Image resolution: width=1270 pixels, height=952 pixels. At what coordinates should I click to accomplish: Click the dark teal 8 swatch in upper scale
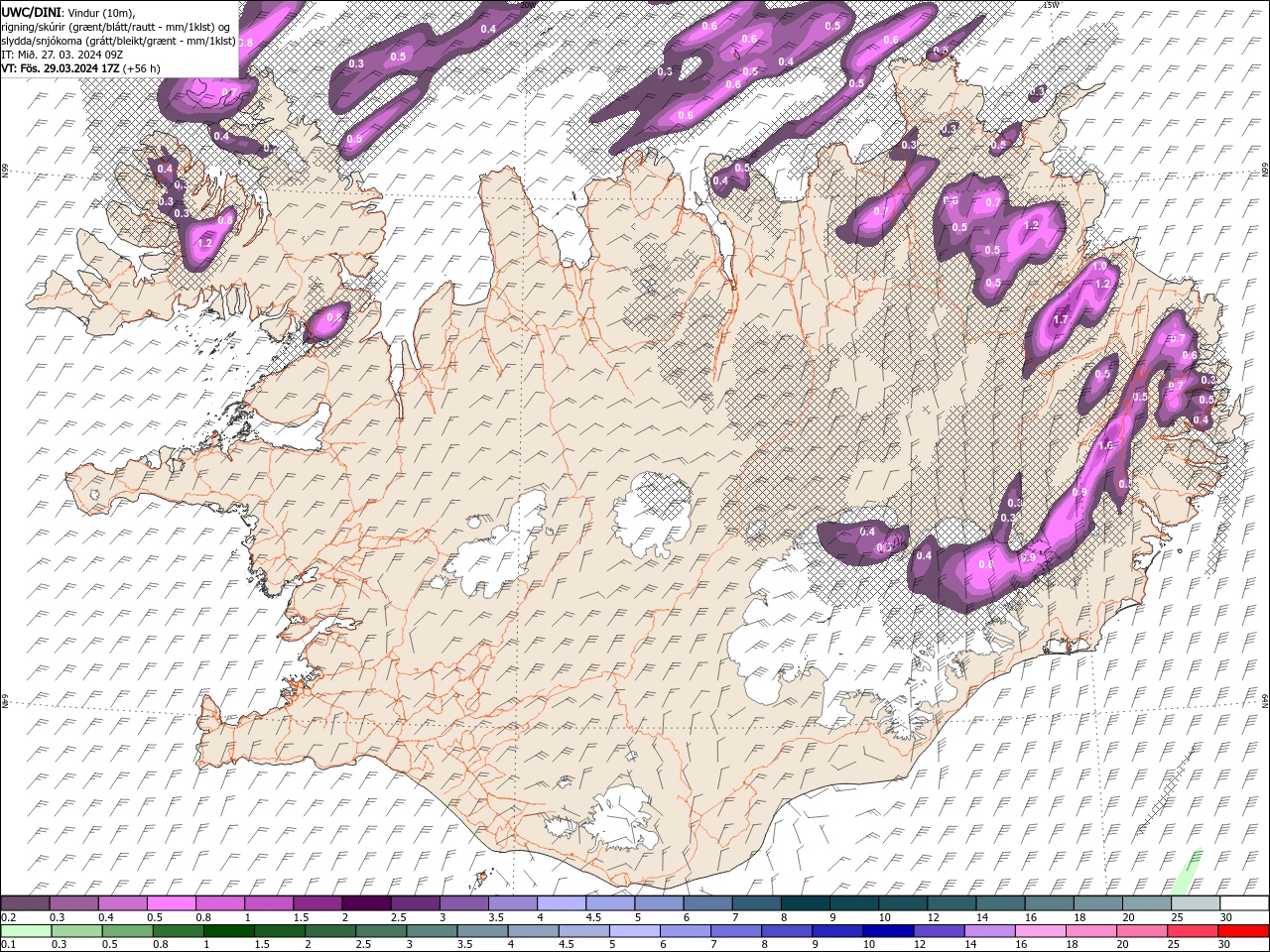[806, 903]
